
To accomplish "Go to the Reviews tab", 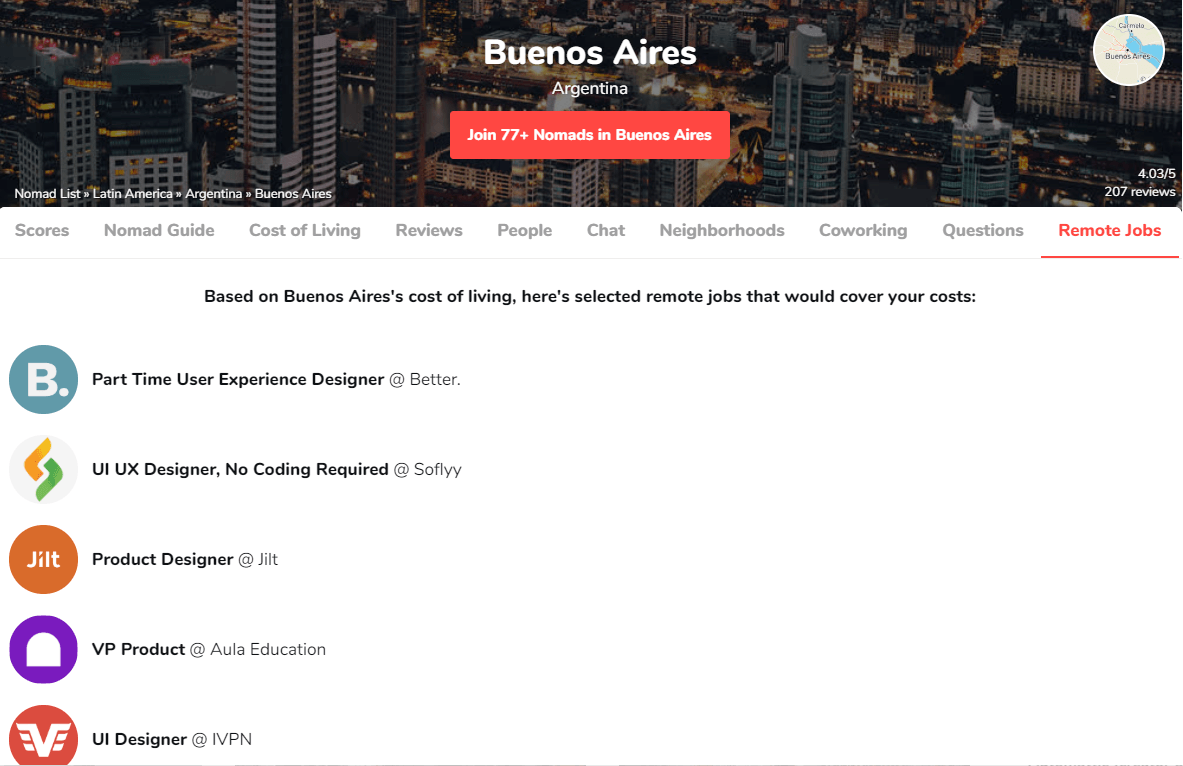I will 429,230.
